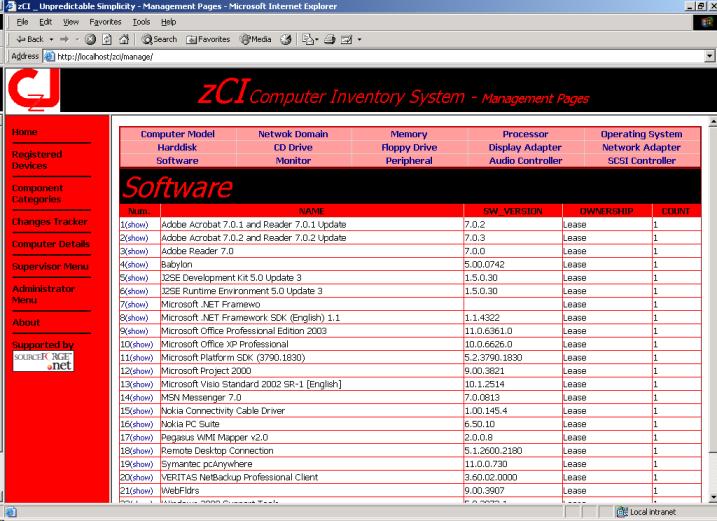Click the Microsoft Project 2000 name cell
The height and width of the screenshot is (521, 717).
(x=312, y=371)
